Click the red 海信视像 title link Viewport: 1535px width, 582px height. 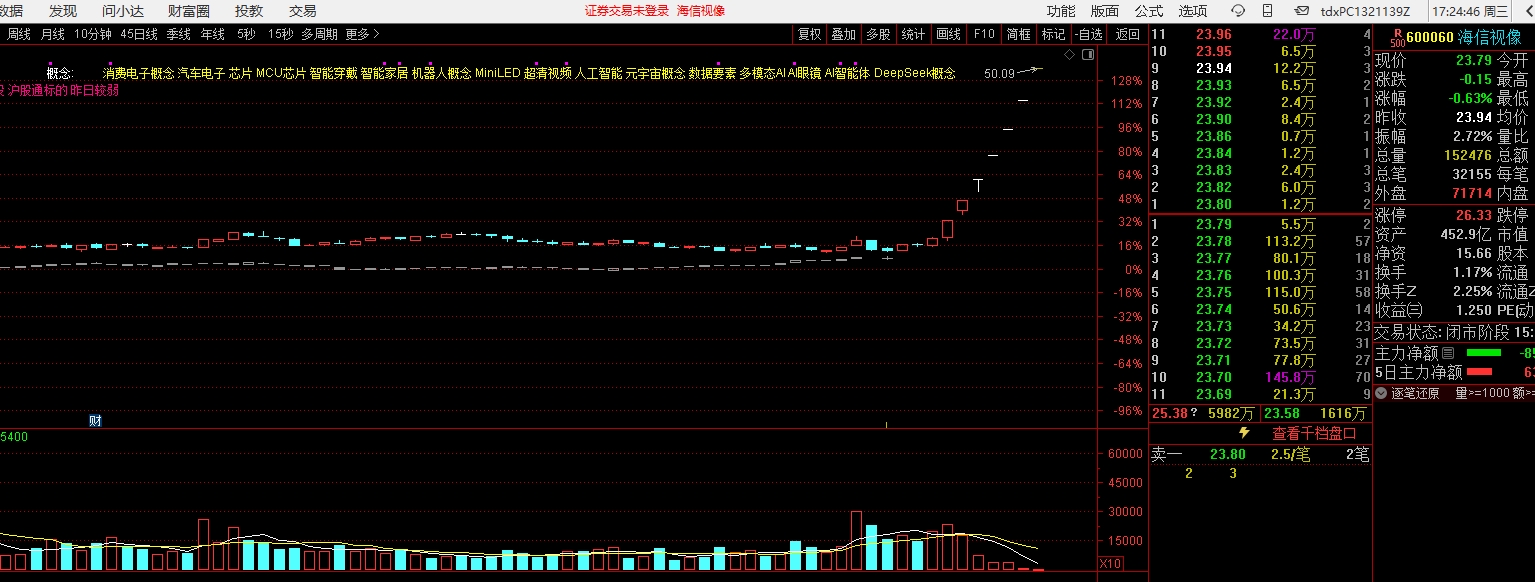(x=701, y=11)
